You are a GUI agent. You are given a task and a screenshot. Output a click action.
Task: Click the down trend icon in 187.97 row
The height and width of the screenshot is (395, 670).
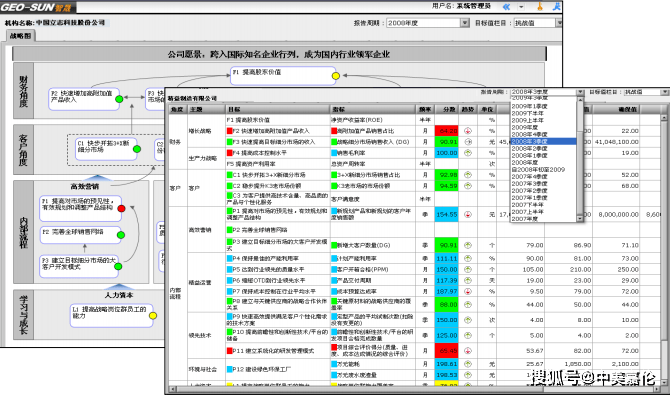pyautogui.click(x=468, y=292)
